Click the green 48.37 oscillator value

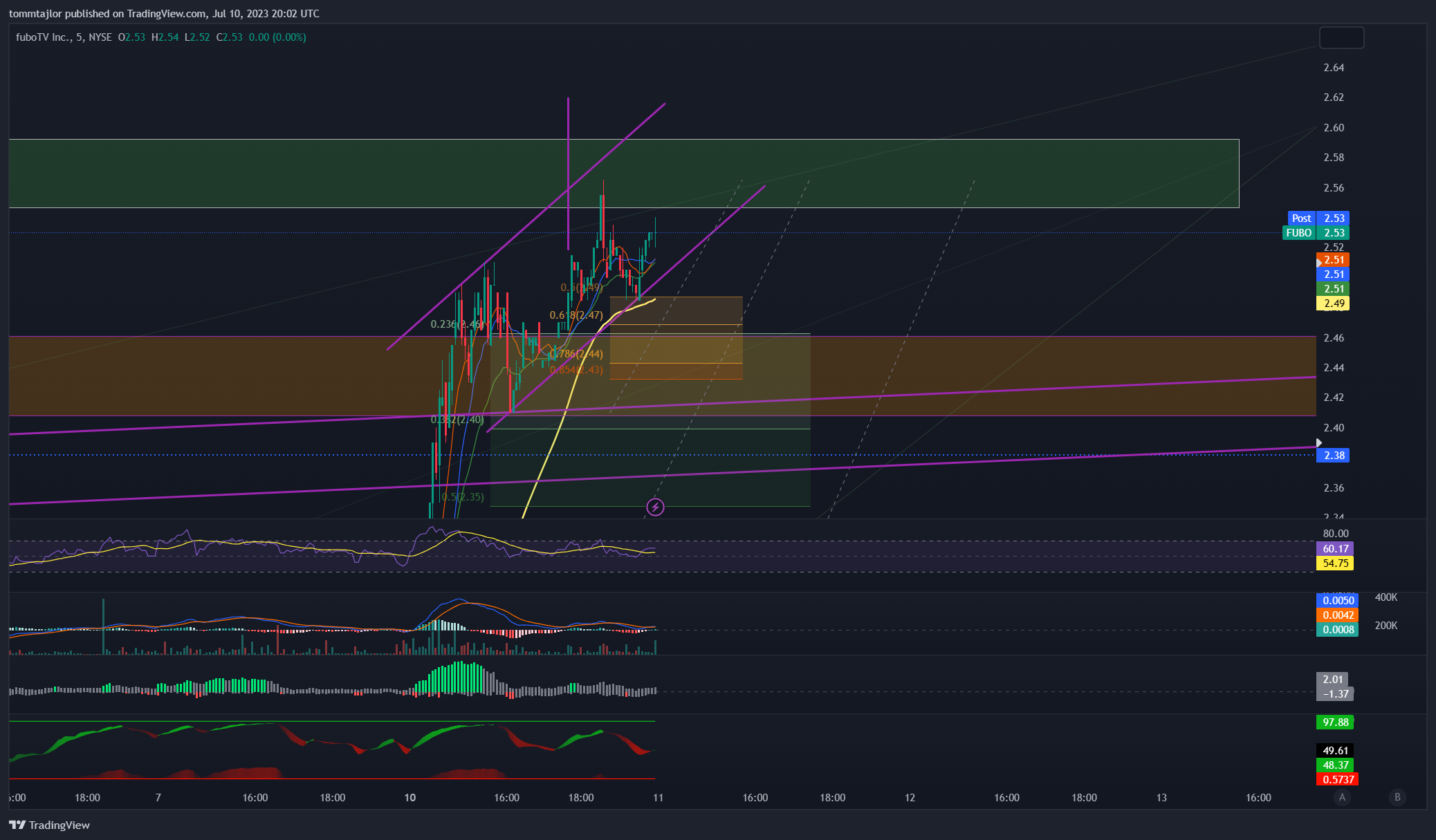click(1335, 765)
